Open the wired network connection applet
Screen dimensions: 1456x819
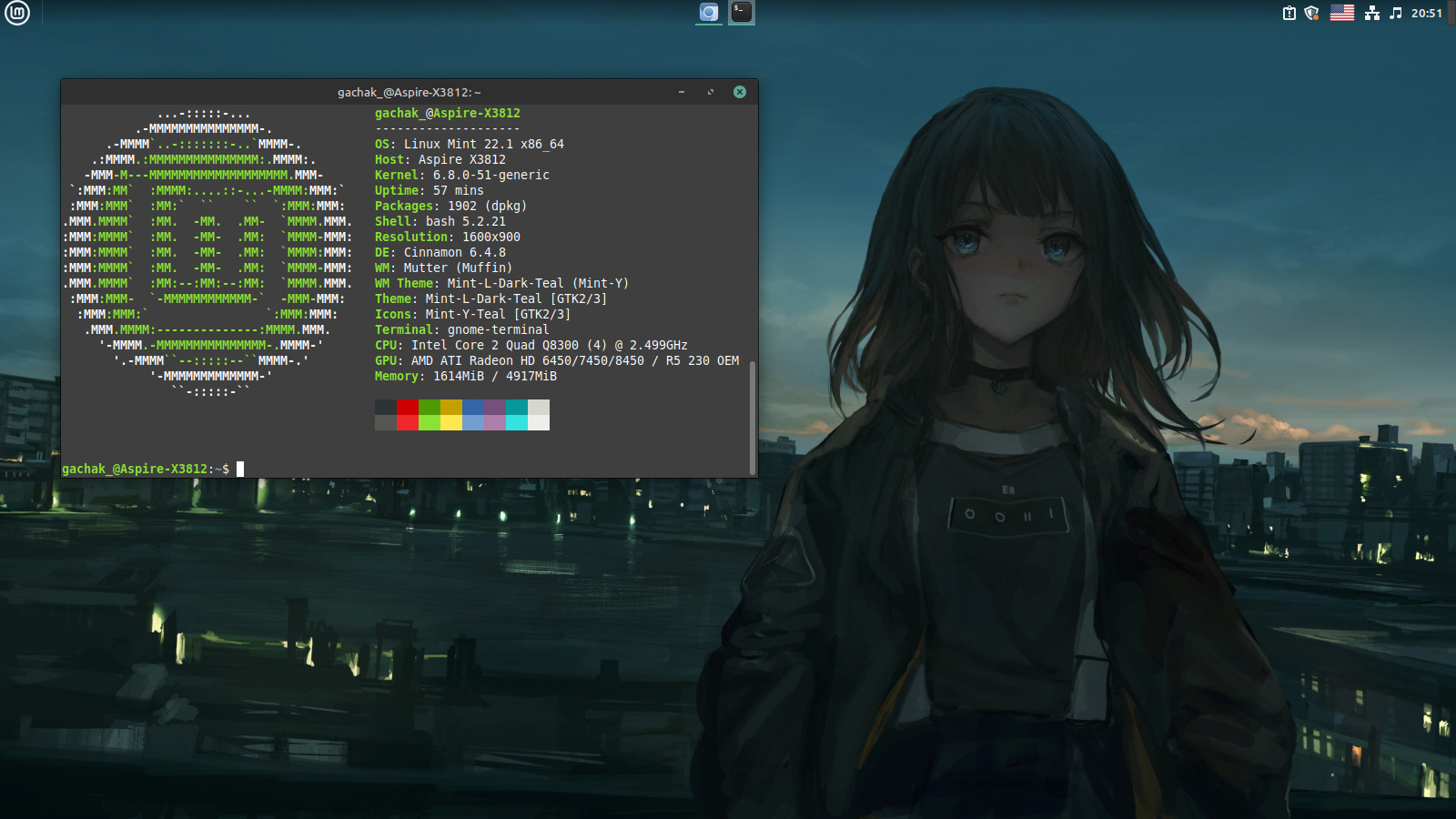pyautogui.click(x=1372, y=13)
